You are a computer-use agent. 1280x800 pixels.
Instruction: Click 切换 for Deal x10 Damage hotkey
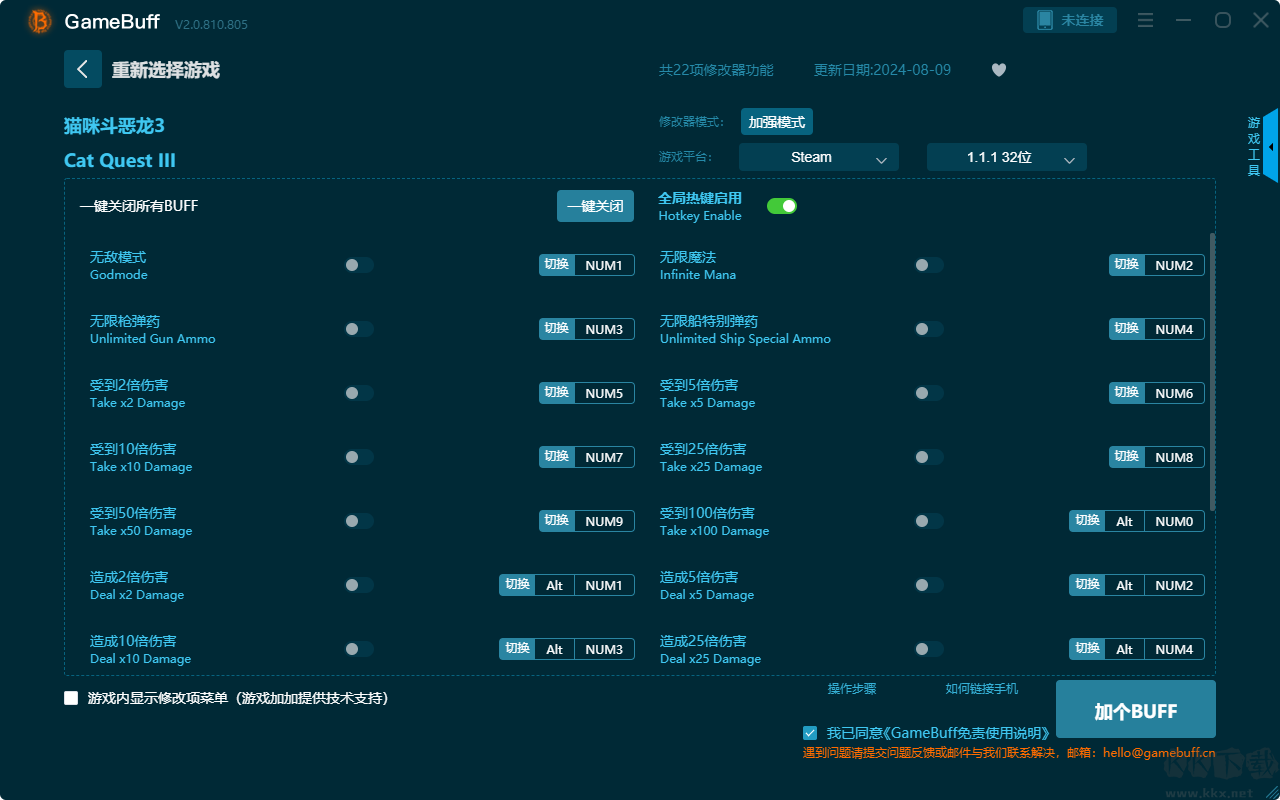[517, 649]
